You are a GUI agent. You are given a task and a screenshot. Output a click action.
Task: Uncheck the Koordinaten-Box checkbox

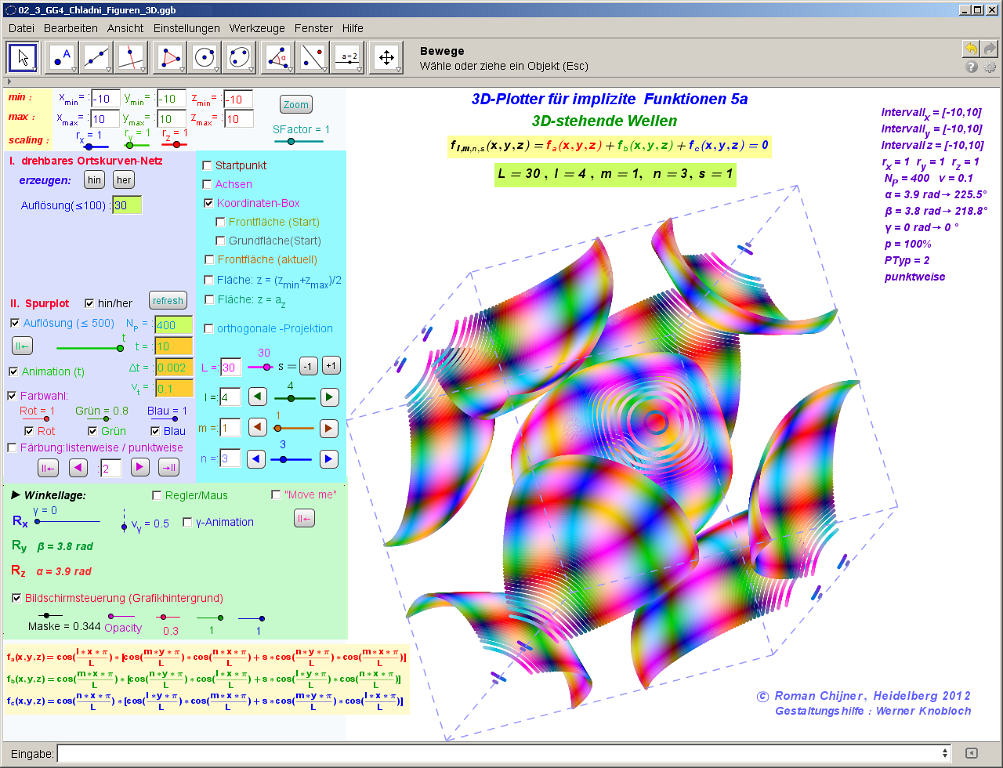coord(208,202)
